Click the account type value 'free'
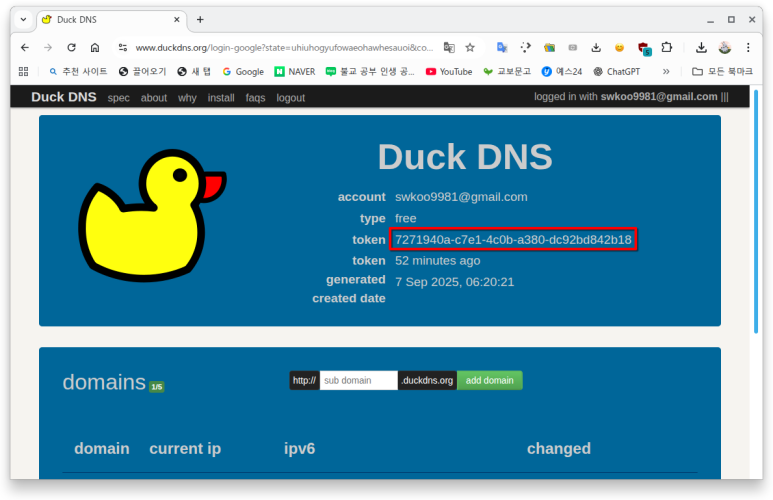This screenshot has height=500, width=773. 405,218
